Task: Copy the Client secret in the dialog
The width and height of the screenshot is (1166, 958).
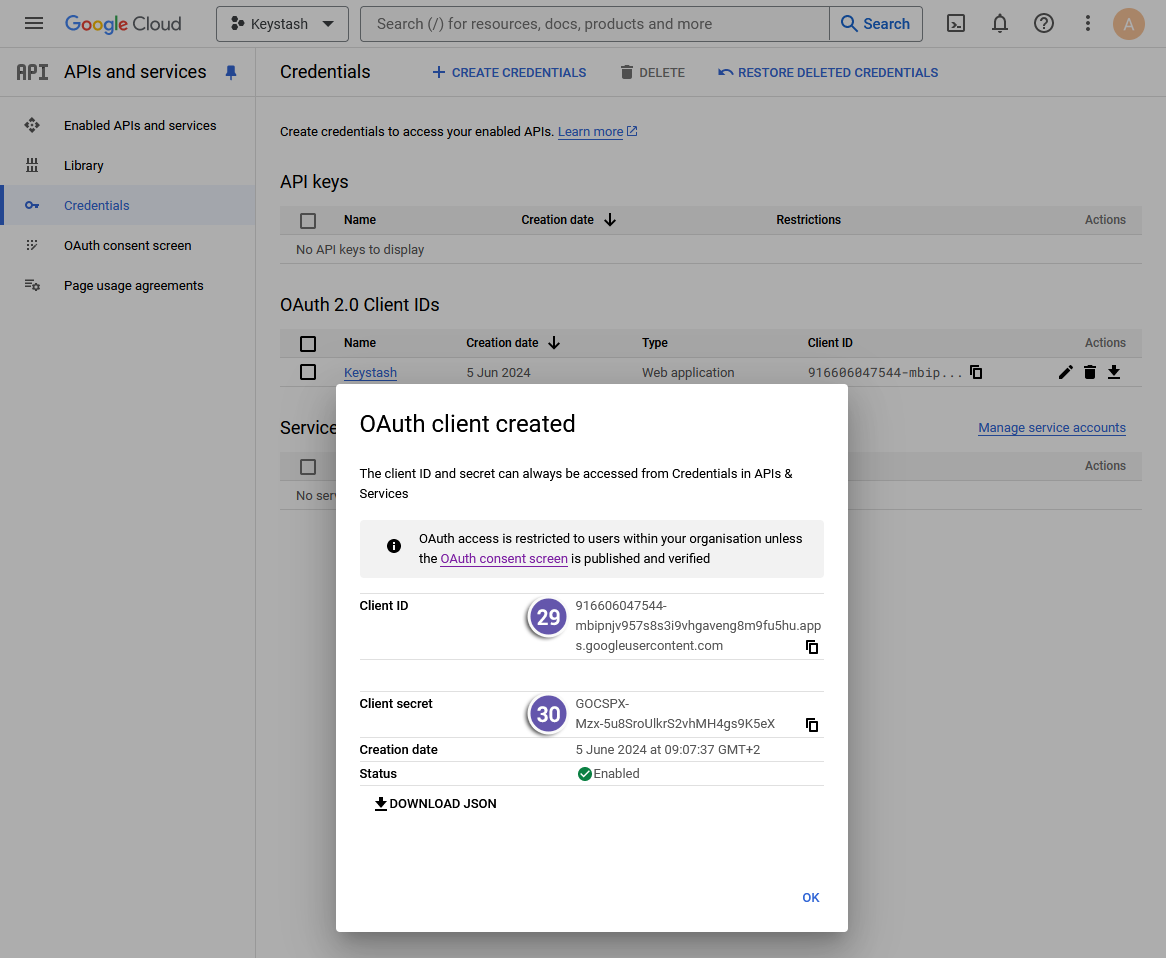Action: coord(812,724)
